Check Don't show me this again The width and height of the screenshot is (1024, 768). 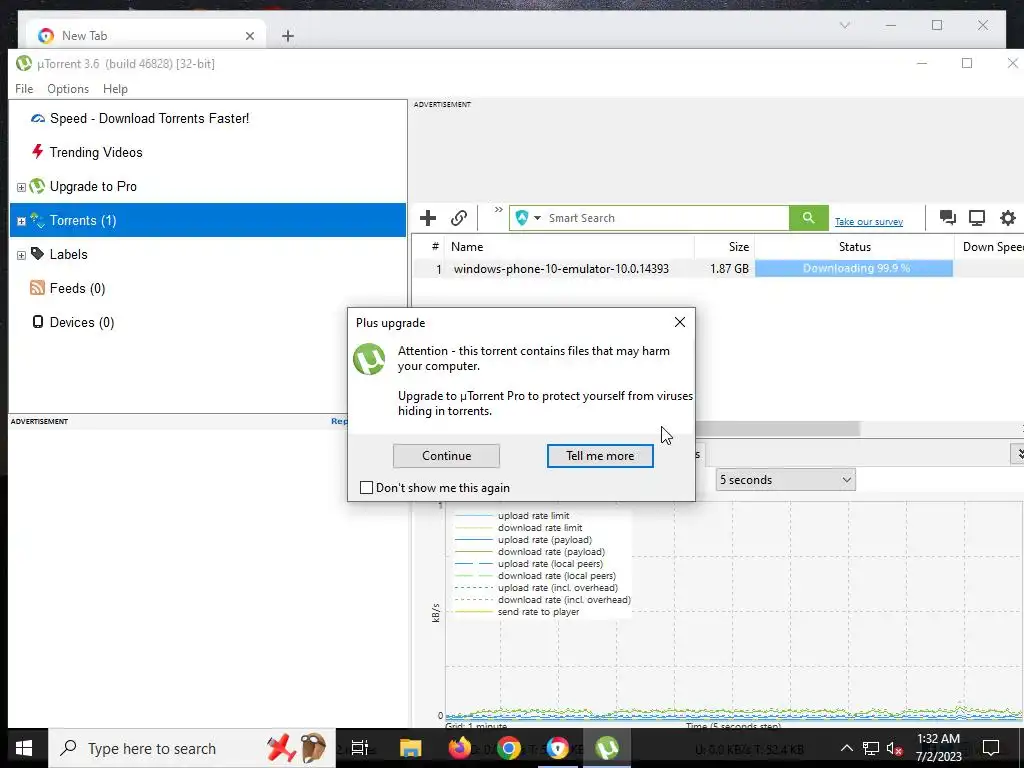click(366, 488)
